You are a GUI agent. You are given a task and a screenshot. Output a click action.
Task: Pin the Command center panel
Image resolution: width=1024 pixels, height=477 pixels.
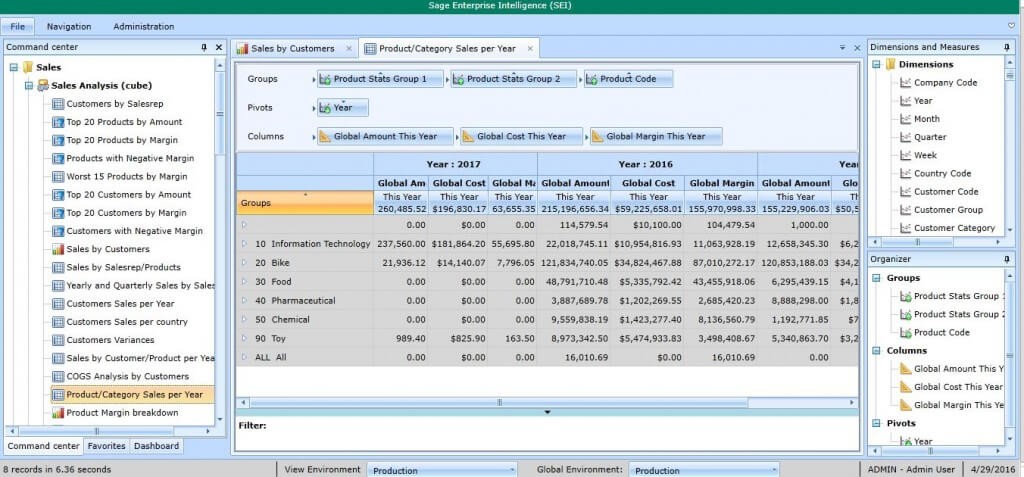click(204, 47)
